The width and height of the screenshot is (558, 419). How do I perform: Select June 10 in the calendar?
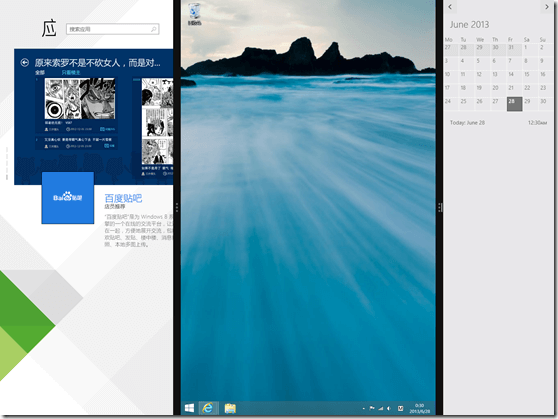click(451, 77)
